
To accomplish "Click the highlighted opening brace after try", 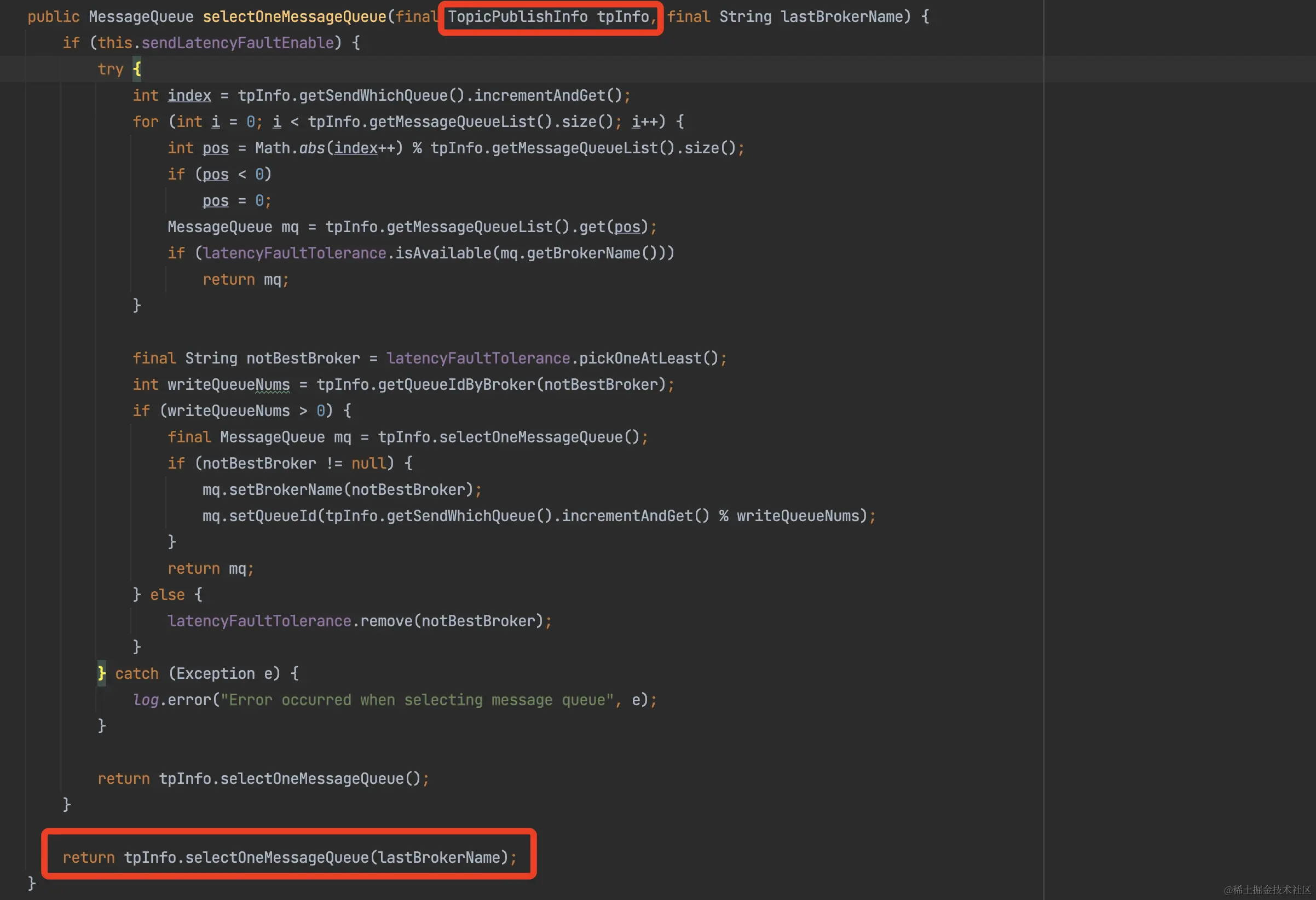I will click(x=137, y=69).
